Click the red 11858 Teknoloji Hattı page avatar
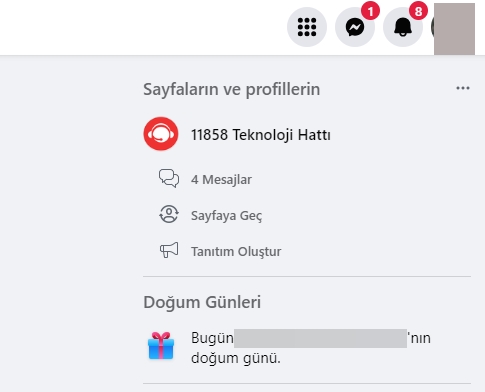Image resolution: width=485 pixels, height=392 pixels. (x=161, y=134)
